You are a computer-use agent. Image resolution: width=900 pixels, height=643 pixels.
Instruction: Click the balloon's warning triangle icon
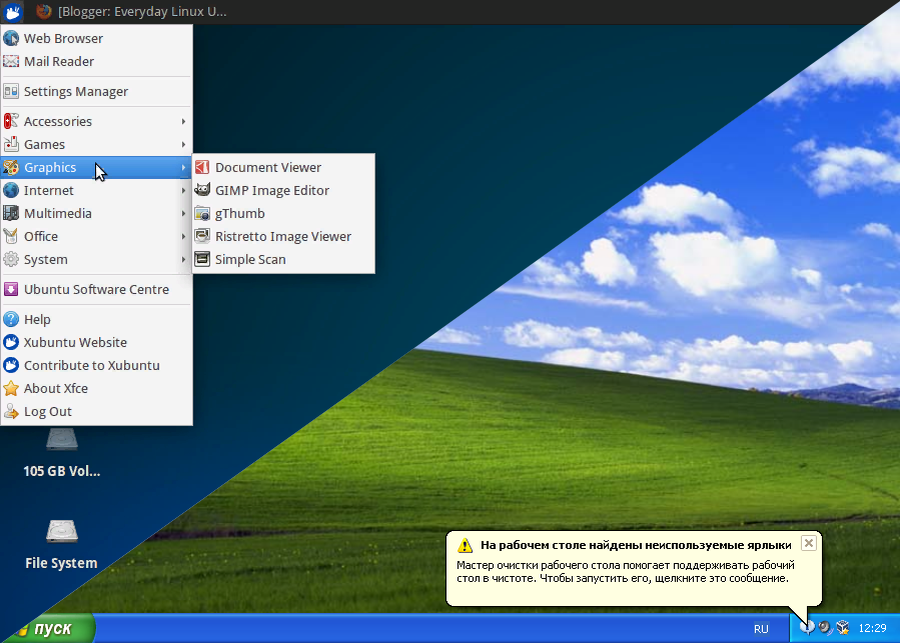click(x=465, y=545)
